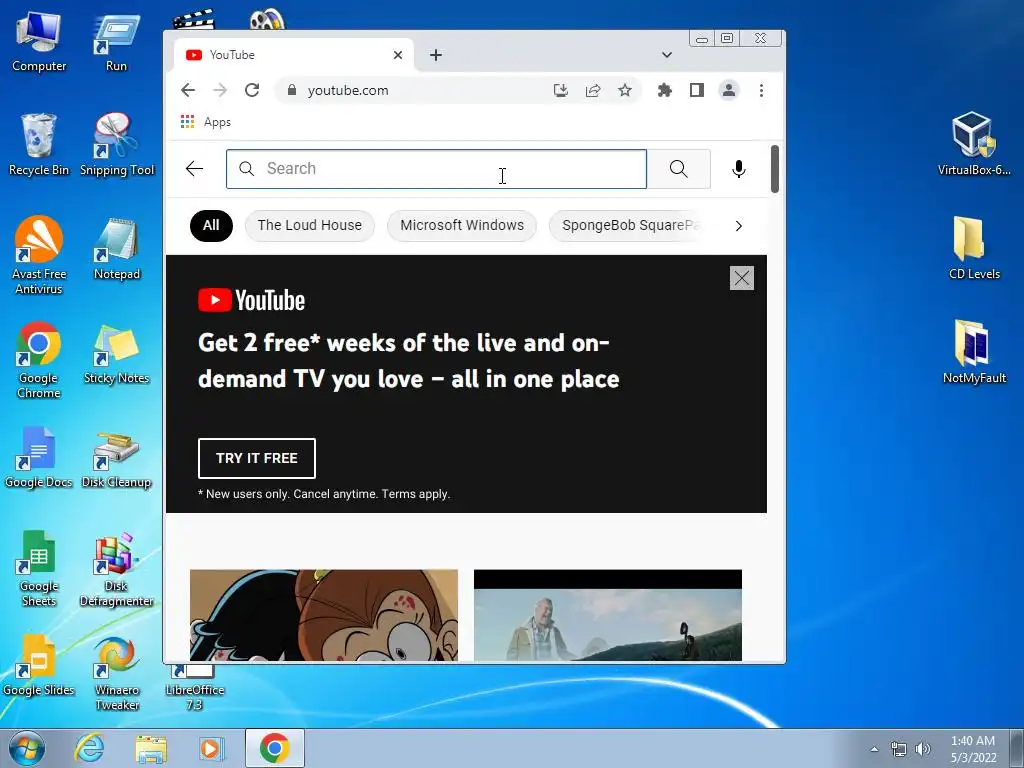Click Chrome taskbar button
This screenshot has height=768, width=1024.
coord(275,748)
